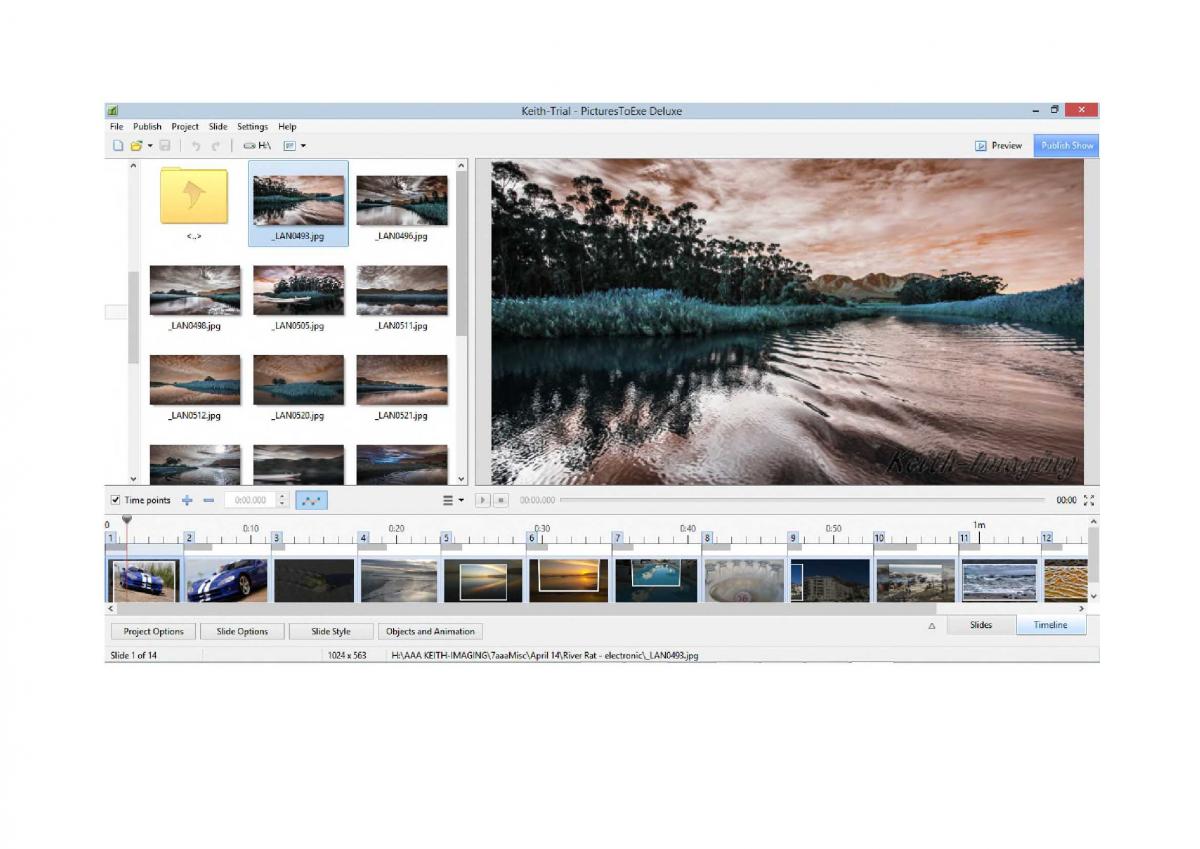Image resolution: width=1200 pixels, height=849 pixels.
Task: Click the undo arrow in the toolbar
Action: (196, 146)
